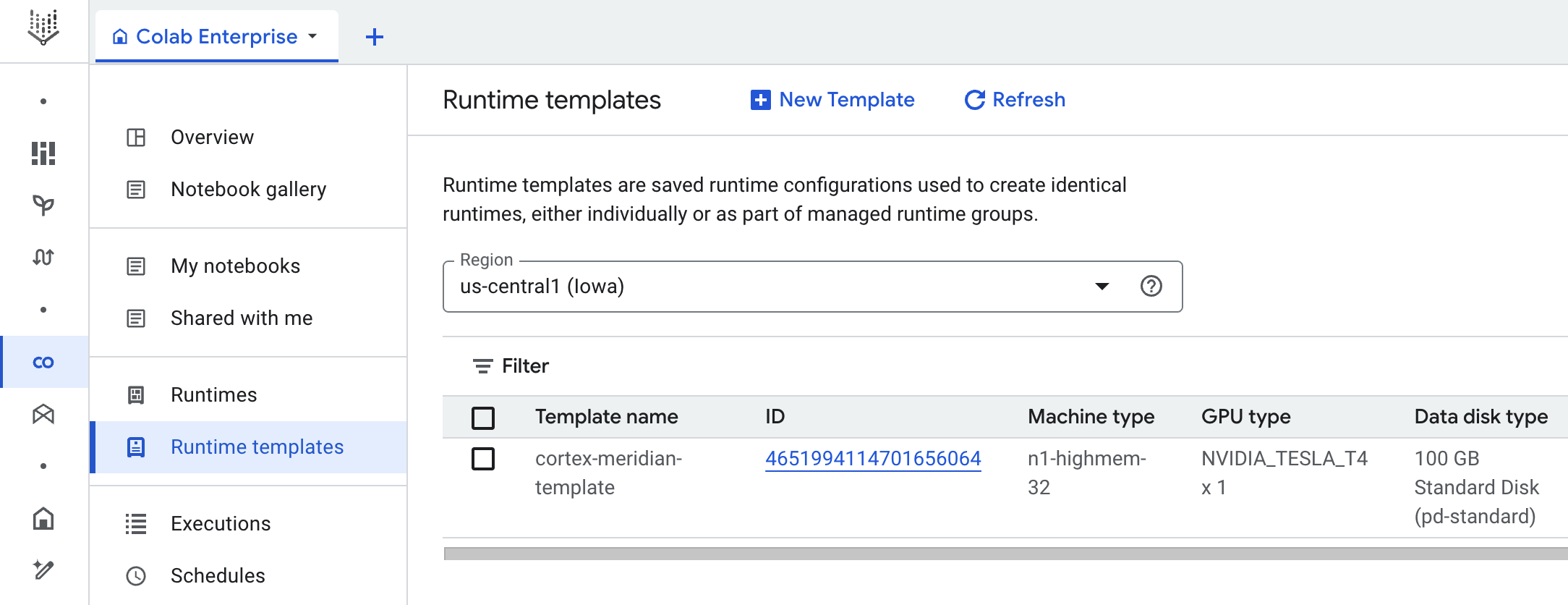Screen dimensions: 1568x605
Task: Click the Filter icon above the table
Action: 482,366
